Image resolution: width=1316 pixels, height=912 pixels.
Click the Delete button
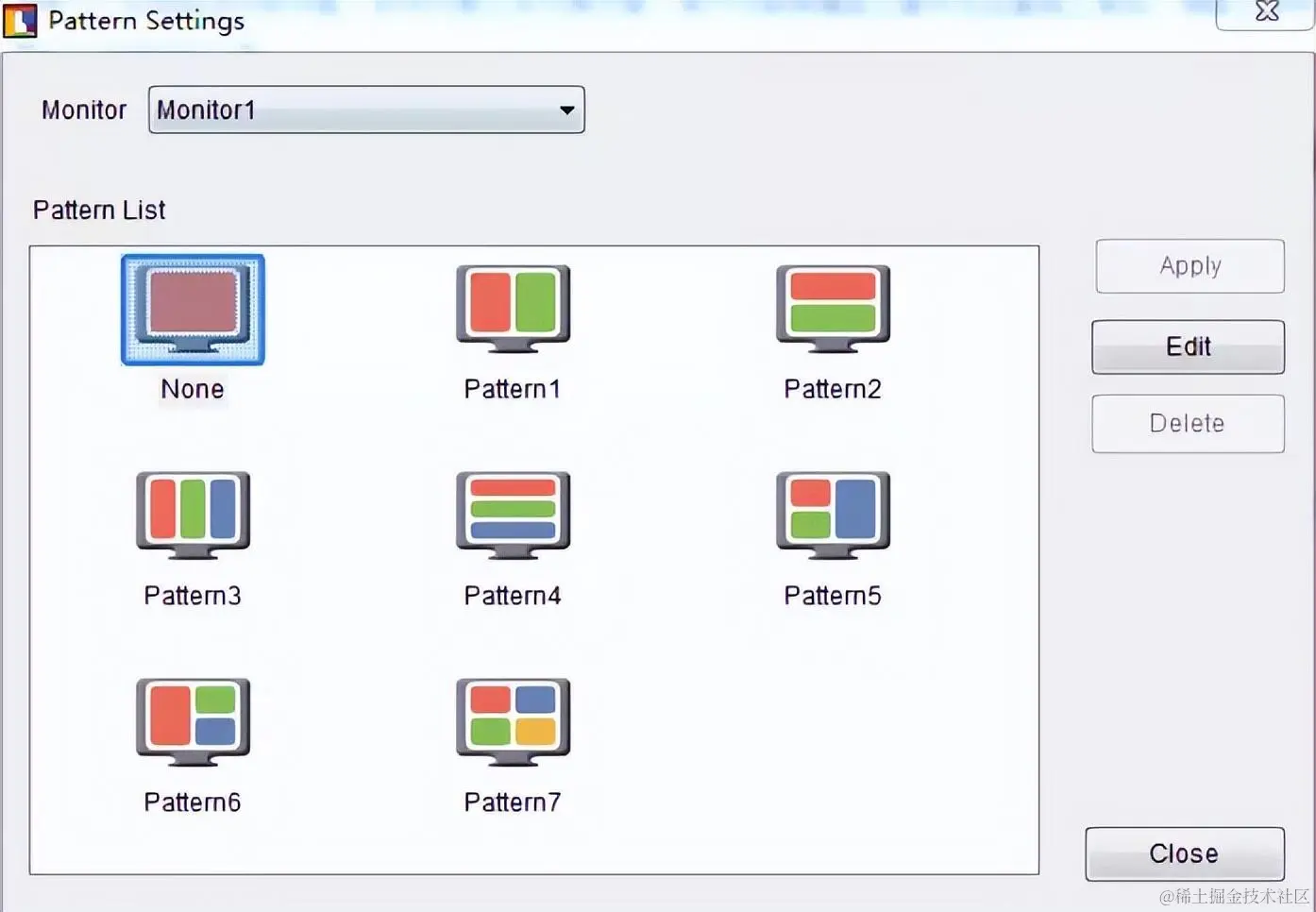click(1188, 423)
